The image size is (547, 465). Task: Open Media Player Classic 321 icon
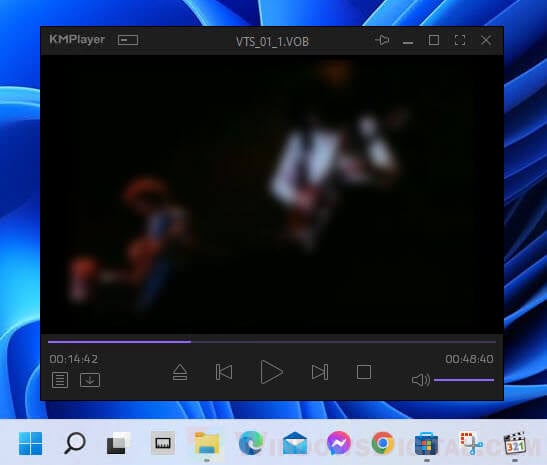click(x=515, y=443)
